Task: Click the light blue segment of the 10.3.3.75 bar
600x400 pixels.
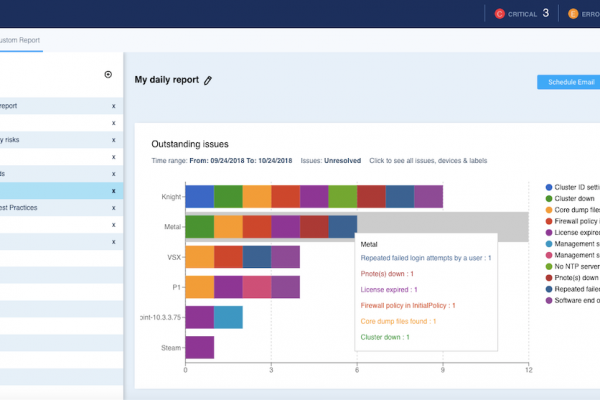Action: click(228, 317)
